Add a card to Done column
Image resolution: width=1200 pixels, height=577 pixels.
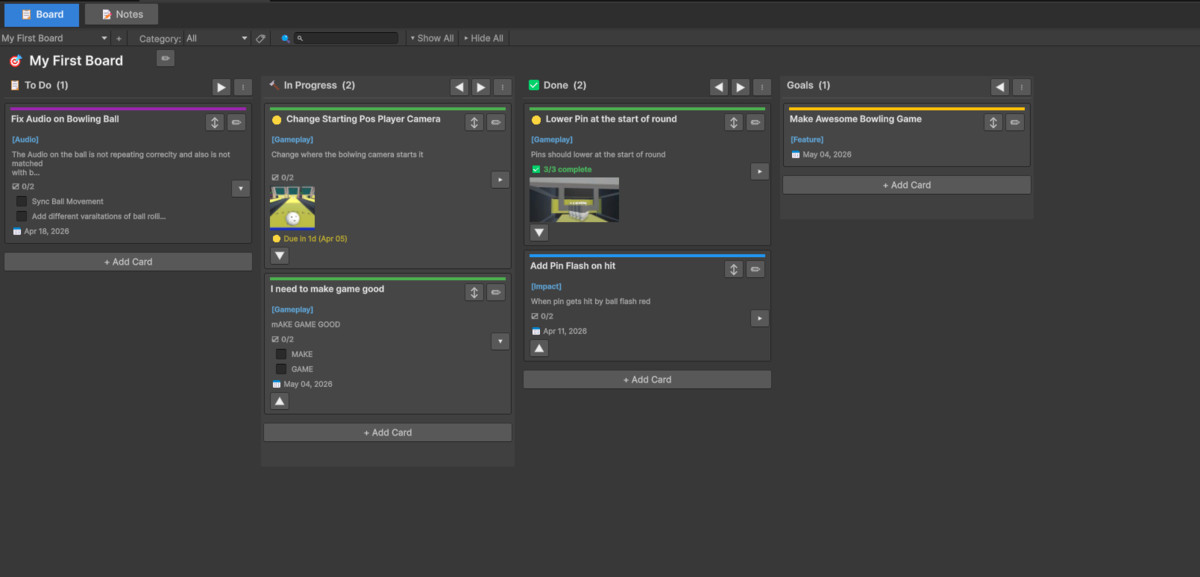[x=647, y=379]
